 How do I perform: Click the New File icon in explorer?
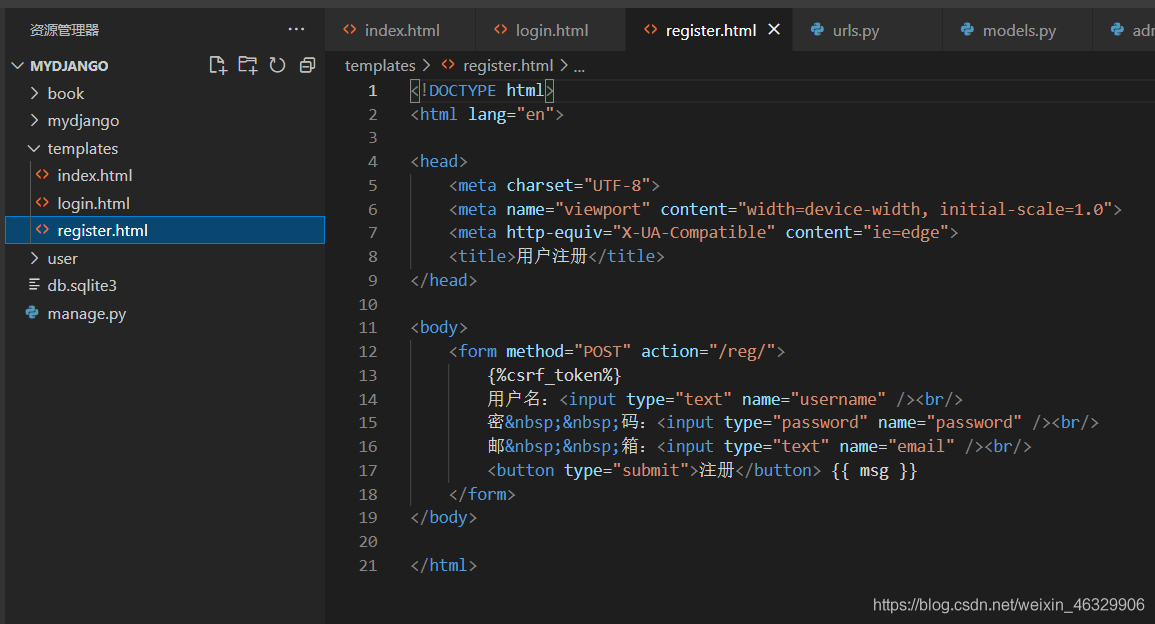pyautogui.click(x=217, y=65)
